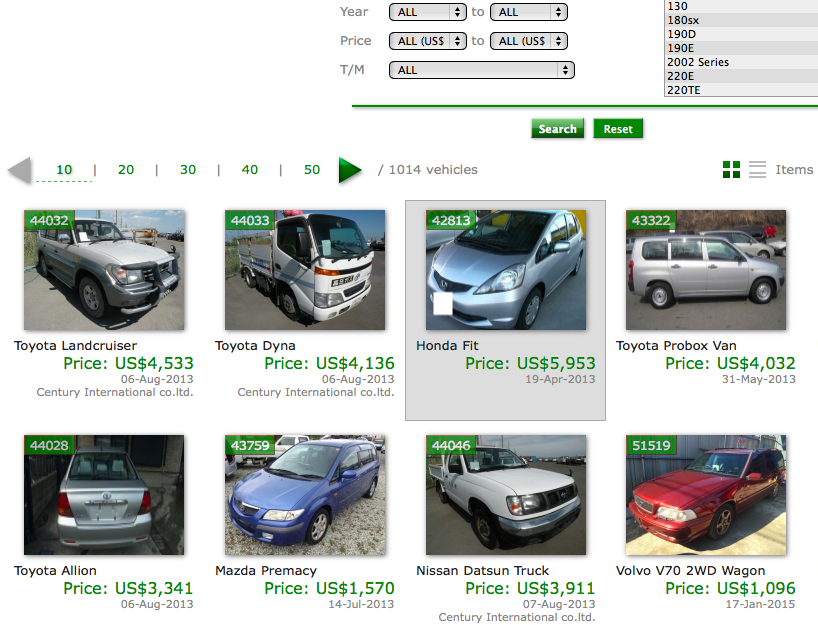The height and width of the screenshot is (625, 818).
Task: Open T/M transmission dropdown
Action: coord(482,70)
